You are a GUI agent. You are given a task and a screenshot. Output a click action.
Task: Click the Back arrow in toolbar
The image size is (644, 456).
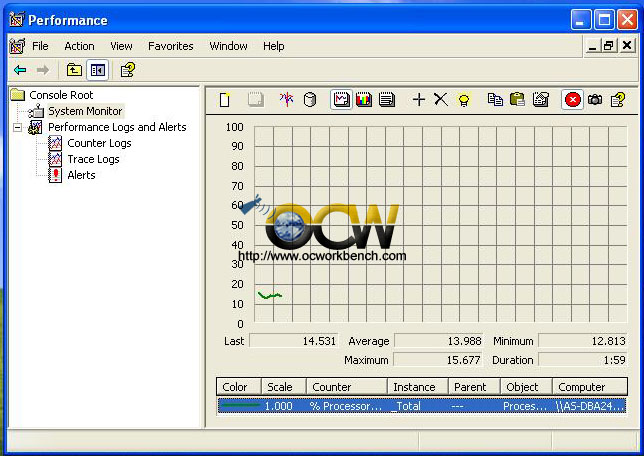(x=20, y=70)
